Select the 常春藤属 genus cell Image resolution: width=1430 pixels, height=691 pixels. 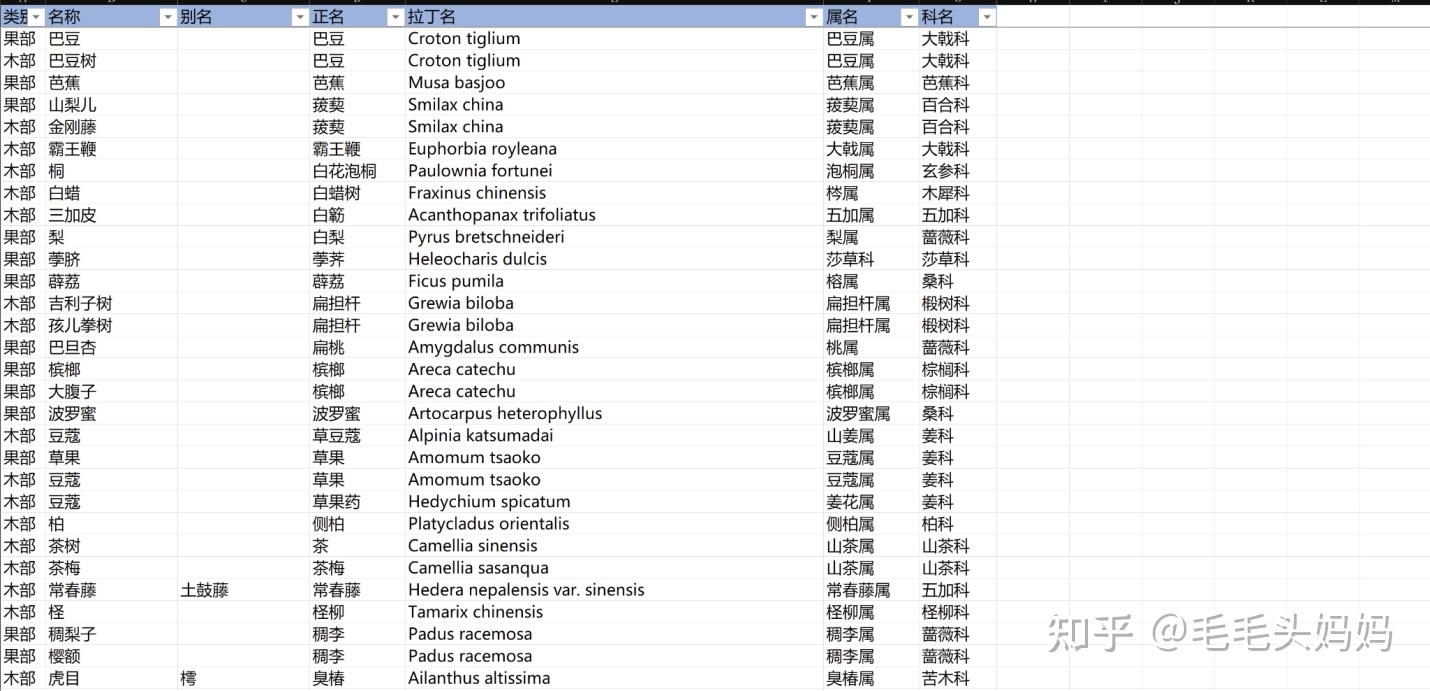871,590
